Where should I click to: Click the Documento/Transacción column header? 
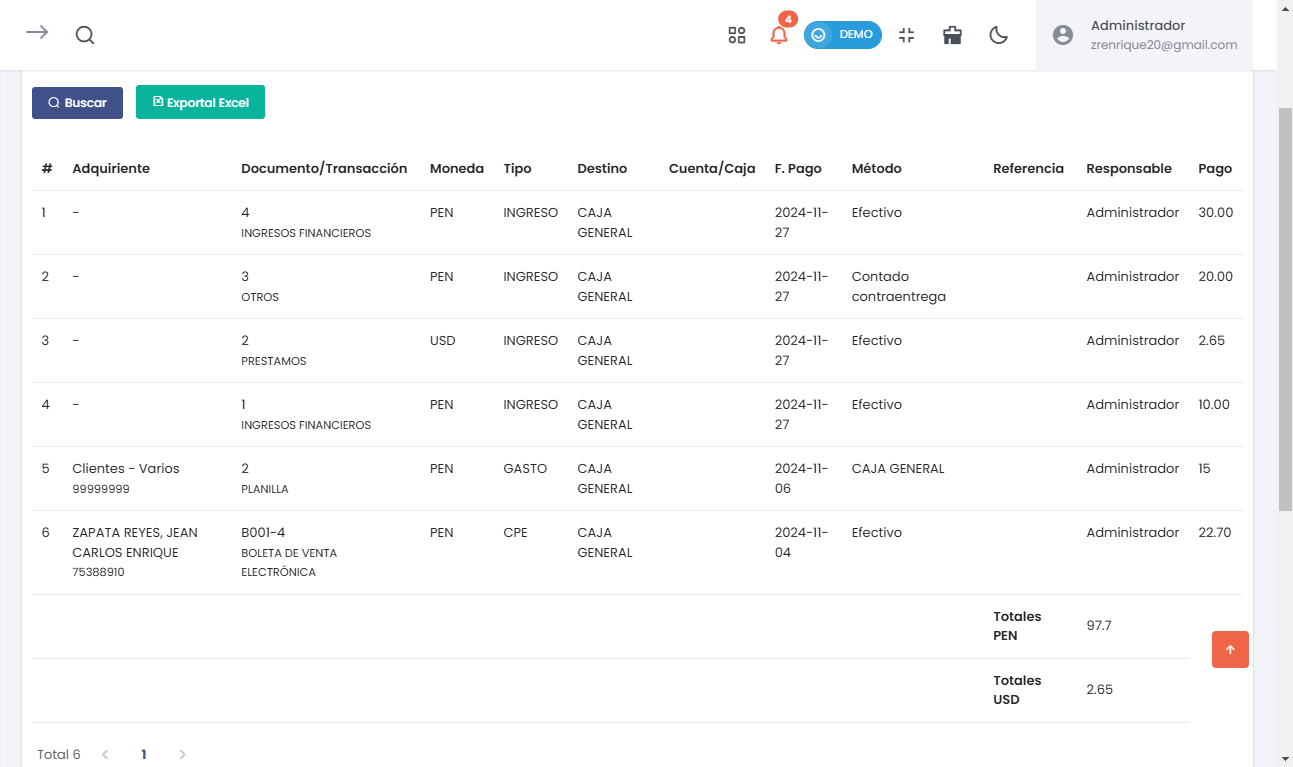click(x=324, y=169)
